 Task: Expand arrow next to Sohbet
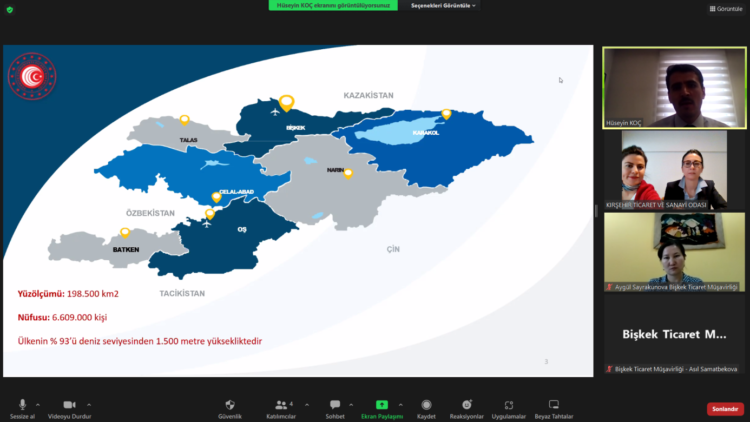tap(351, 405)
